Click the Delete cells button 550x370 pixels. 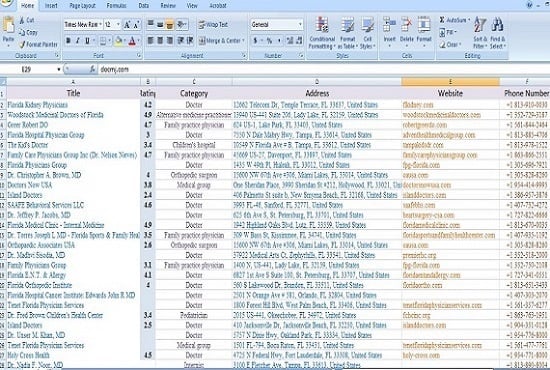point(407,31)
